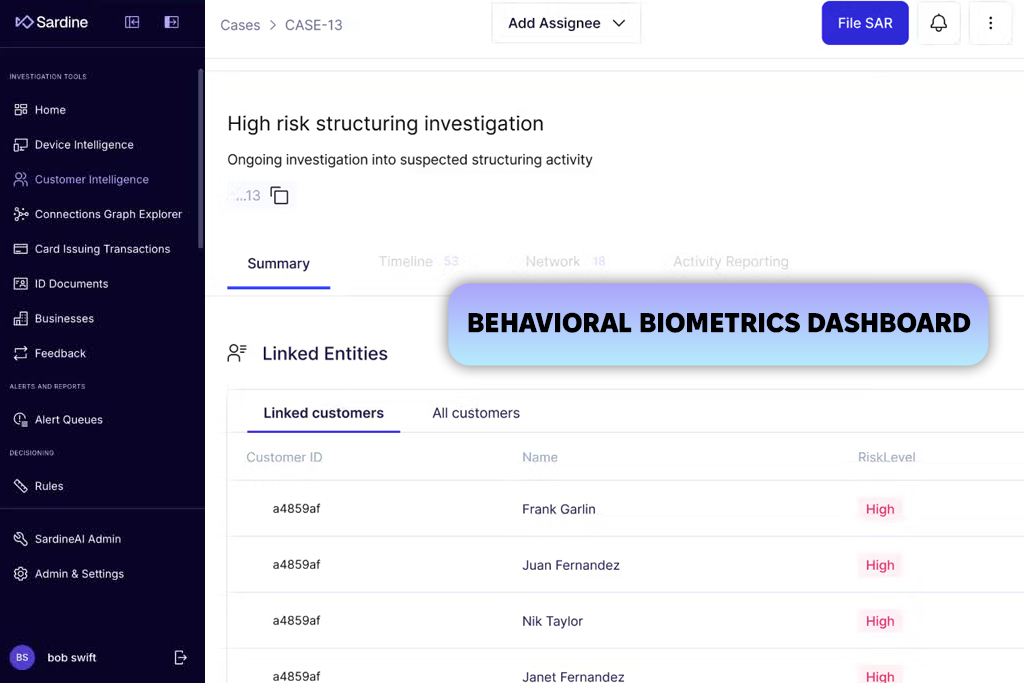Click customer name Janet Fernandez
The width and height of the screenshot is (1024, 683).
tap(573, 676)
